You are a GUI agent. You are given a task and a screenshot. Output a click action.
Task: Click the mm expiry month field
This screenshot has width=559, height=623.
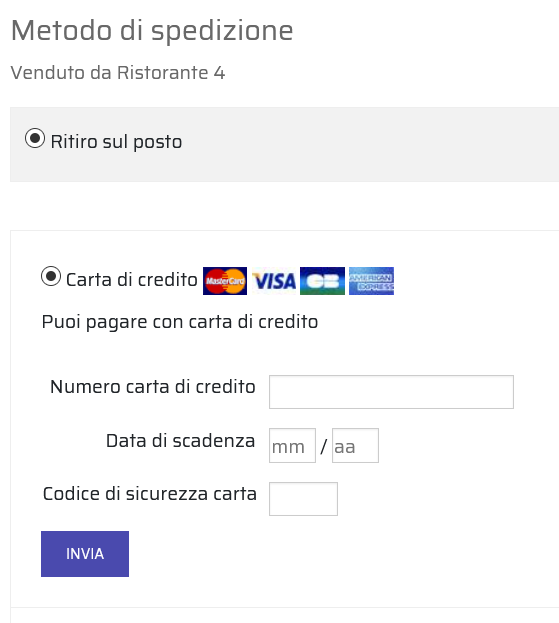(x=292, y=445)
